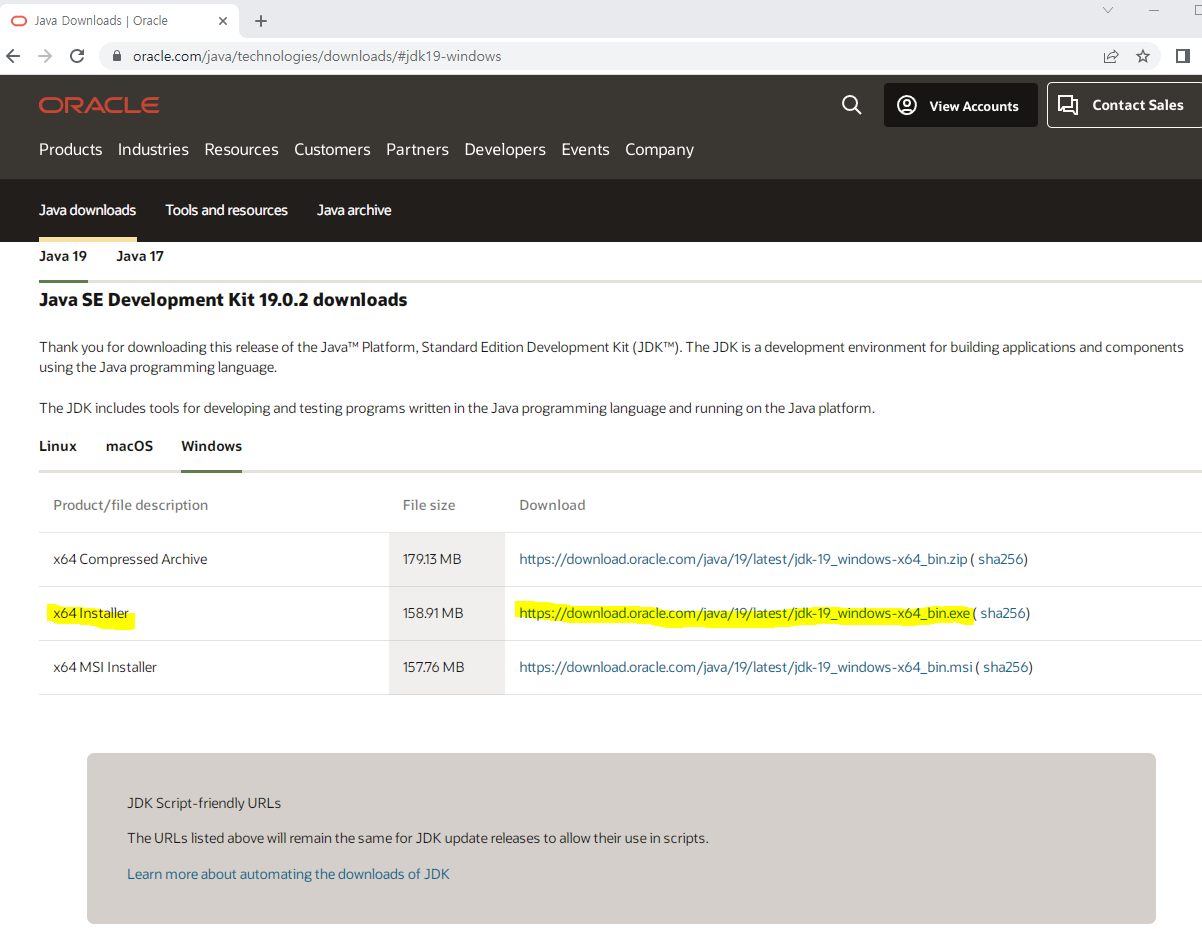Open the Resources menu

coord(241,149)
